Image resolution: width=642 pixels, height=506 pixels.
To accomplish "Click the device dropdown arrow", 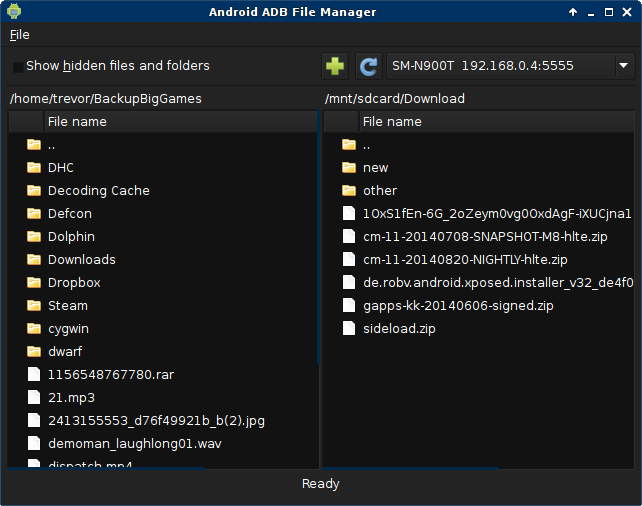I will coord(624,66).
